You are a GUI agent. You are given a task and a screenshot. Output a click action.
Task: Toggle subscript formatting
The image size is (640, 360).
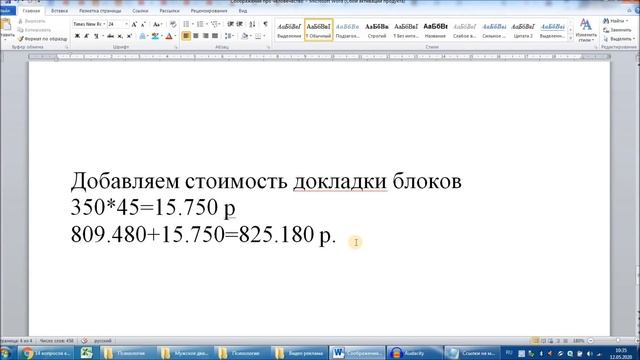pyautogui.click(x=120, y=36)
